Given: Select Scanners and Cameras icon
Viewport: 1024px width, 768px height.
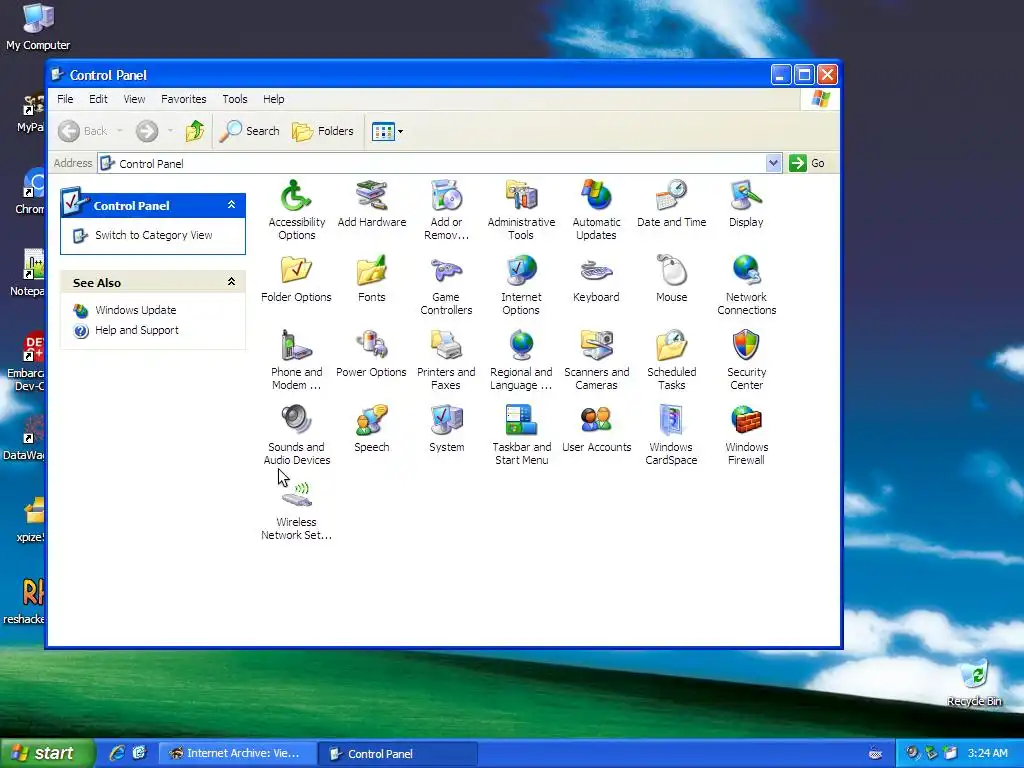Looking at the screenshot, I should (x=596, y=345).
